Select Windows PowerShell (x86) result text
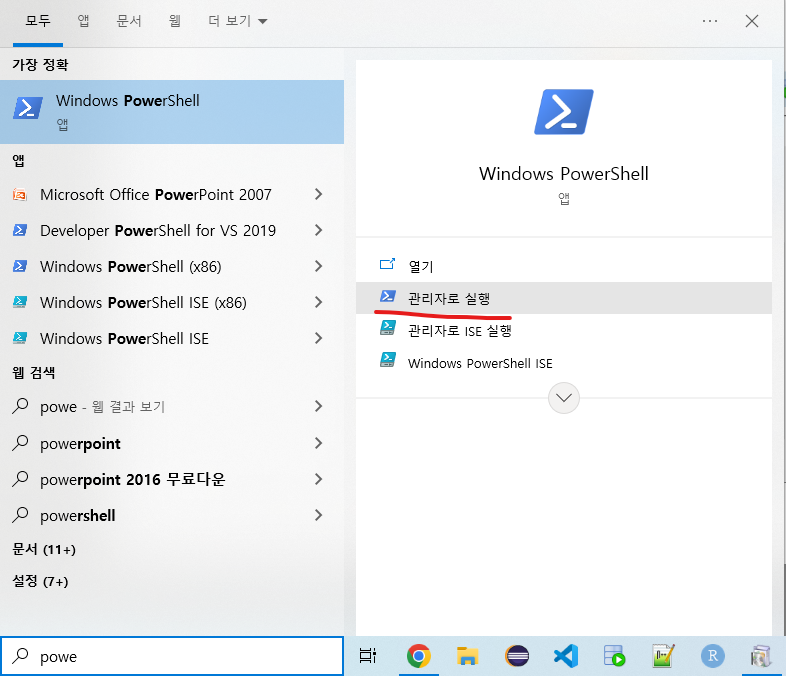 pyautogui.click(x=131, y=267)
